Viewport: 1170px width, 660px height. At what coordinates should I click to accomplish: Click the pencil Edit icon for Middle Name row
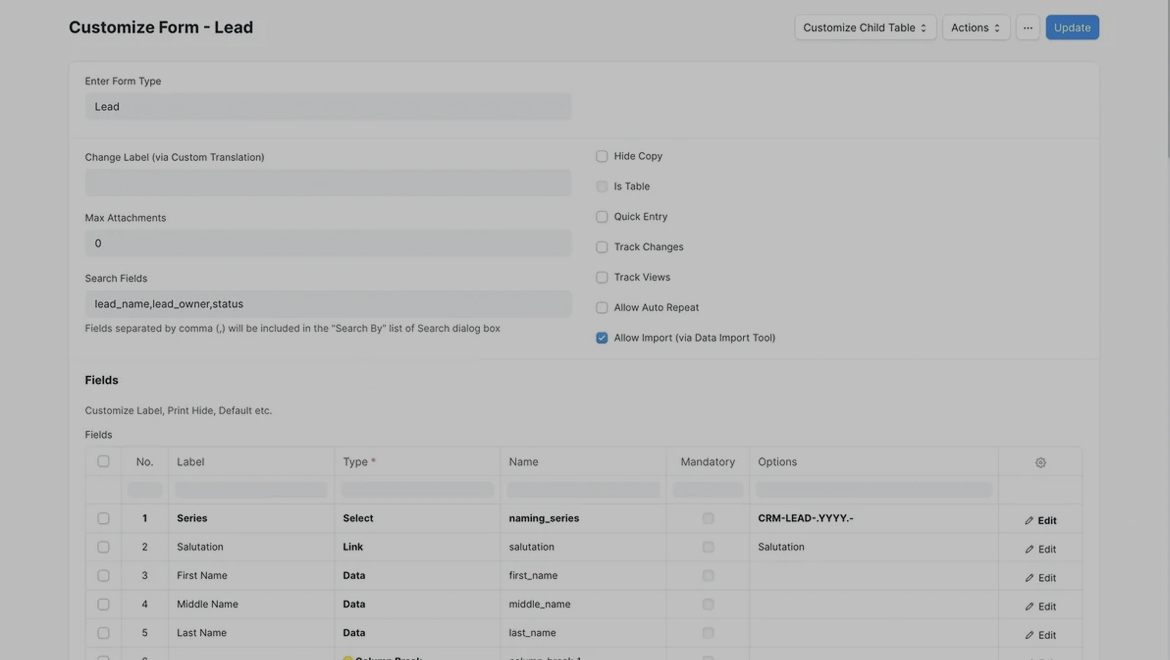tap(1029, 607)
